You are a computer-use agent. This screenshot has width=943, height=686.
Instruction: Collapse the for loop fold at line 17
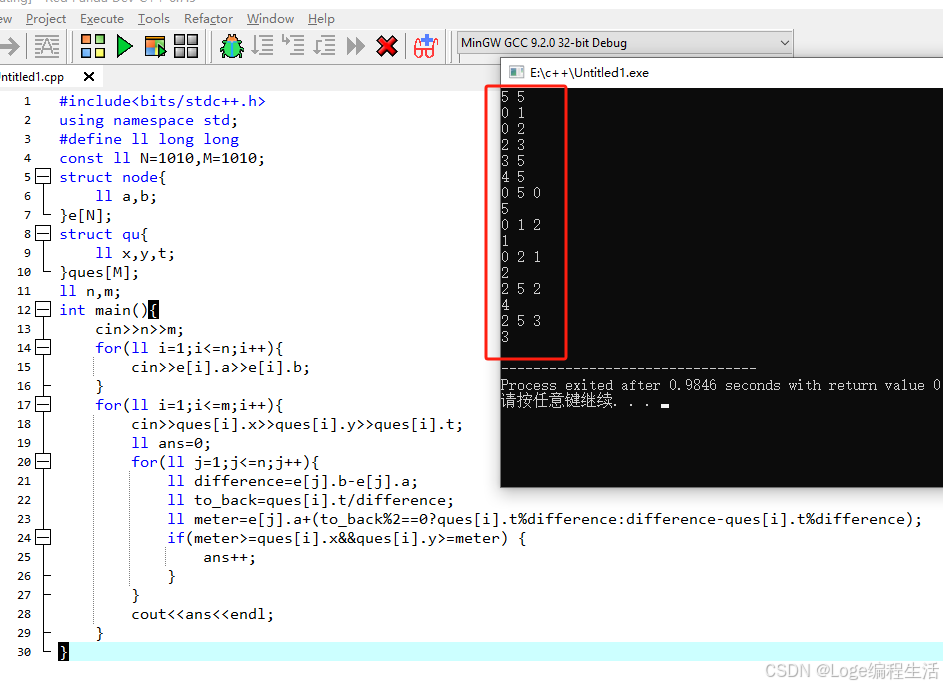(x=43, y=405)
